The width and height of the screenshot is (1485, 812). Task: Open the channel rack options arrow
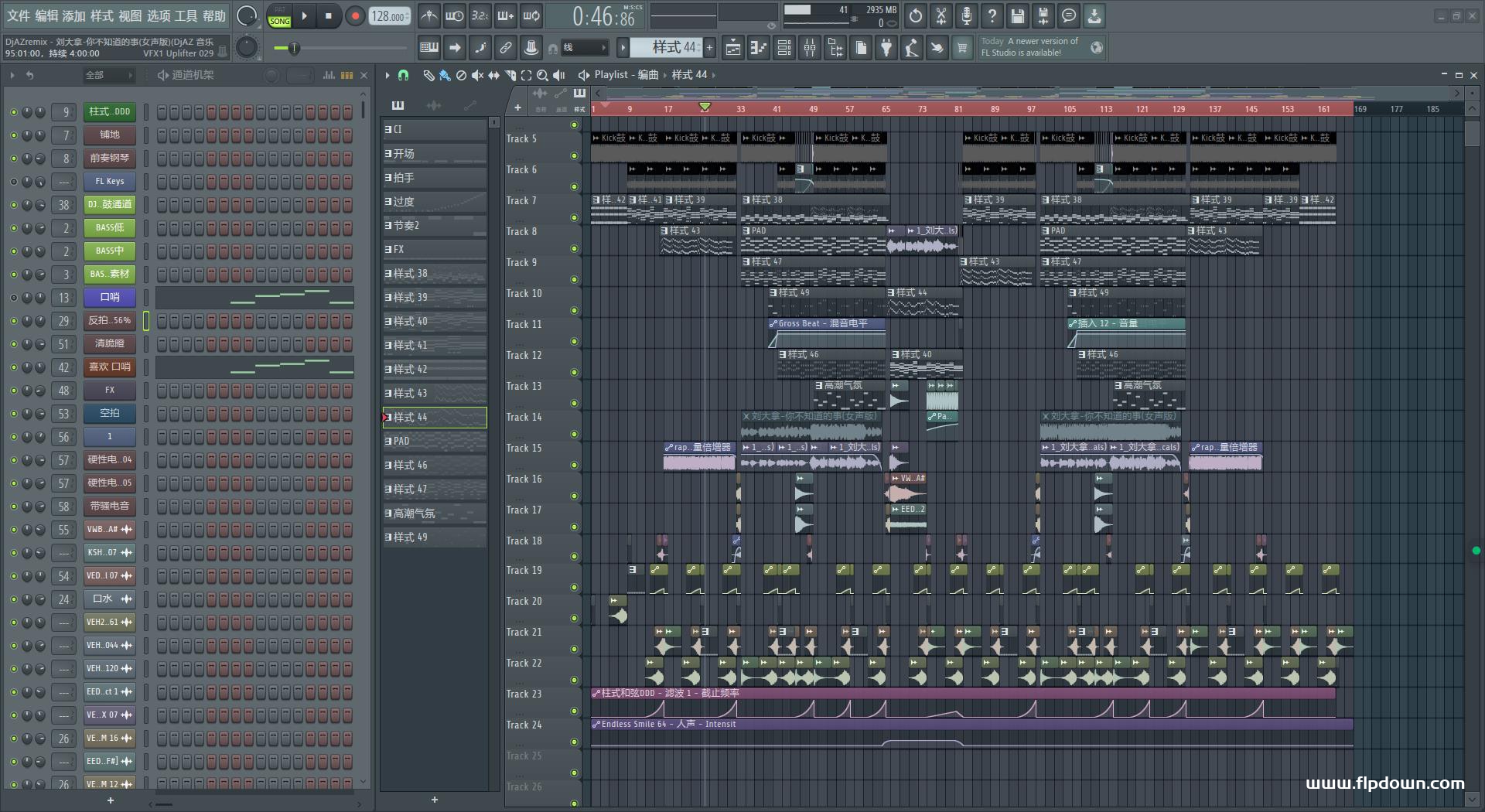click(12, 75)
